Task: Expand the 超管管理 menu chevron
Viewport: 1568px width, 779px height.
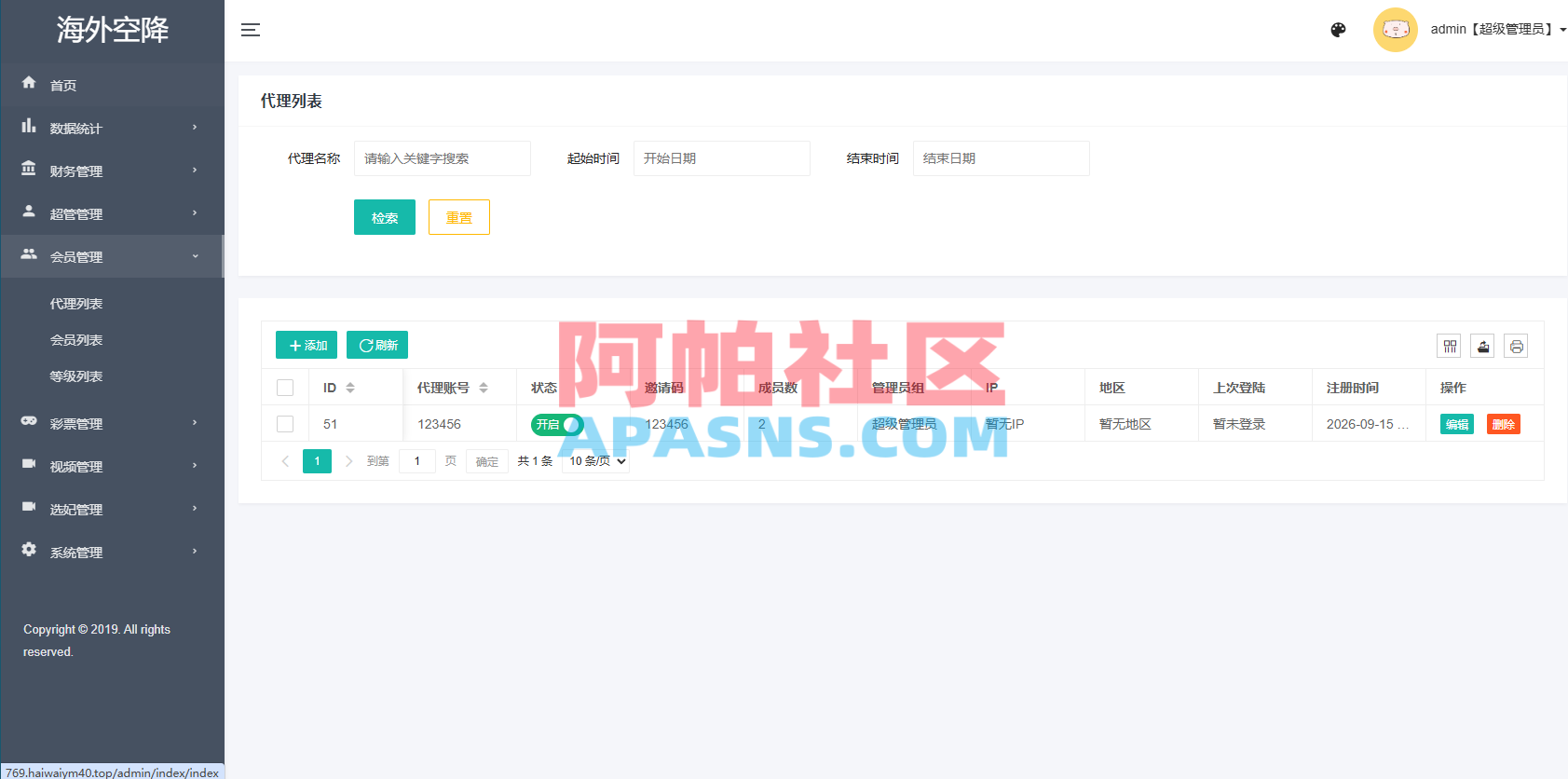Action: click(195, 213)
